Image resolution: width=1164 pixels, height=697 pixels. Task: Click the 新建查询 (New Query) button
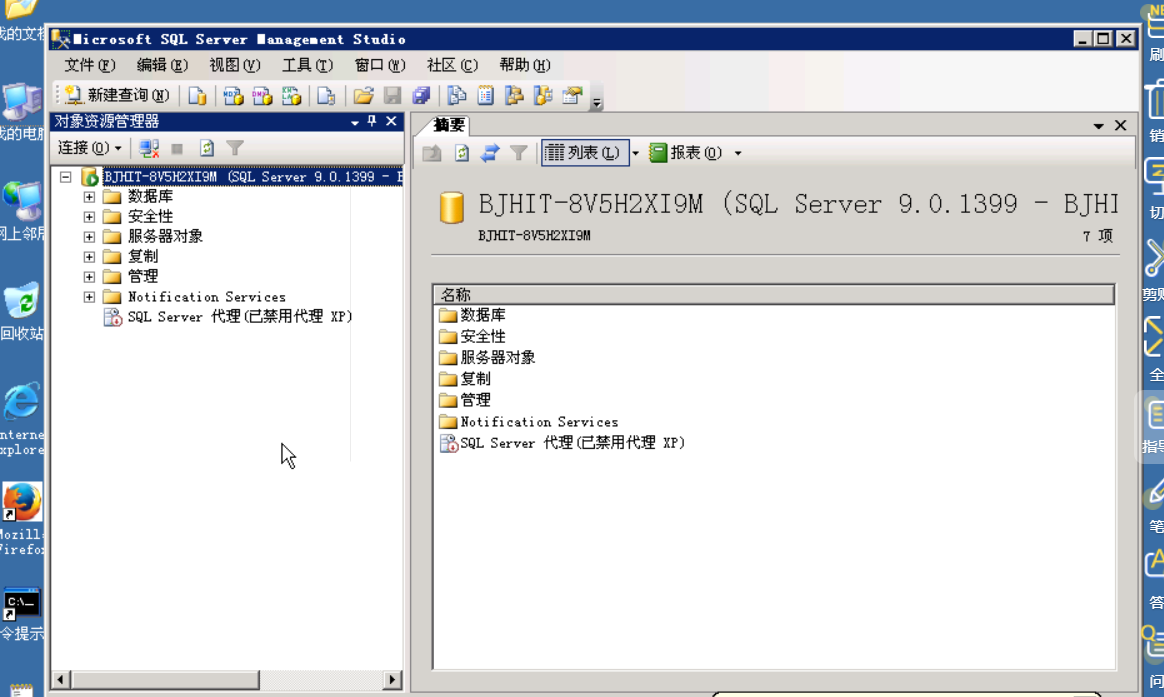pos(117,95)
